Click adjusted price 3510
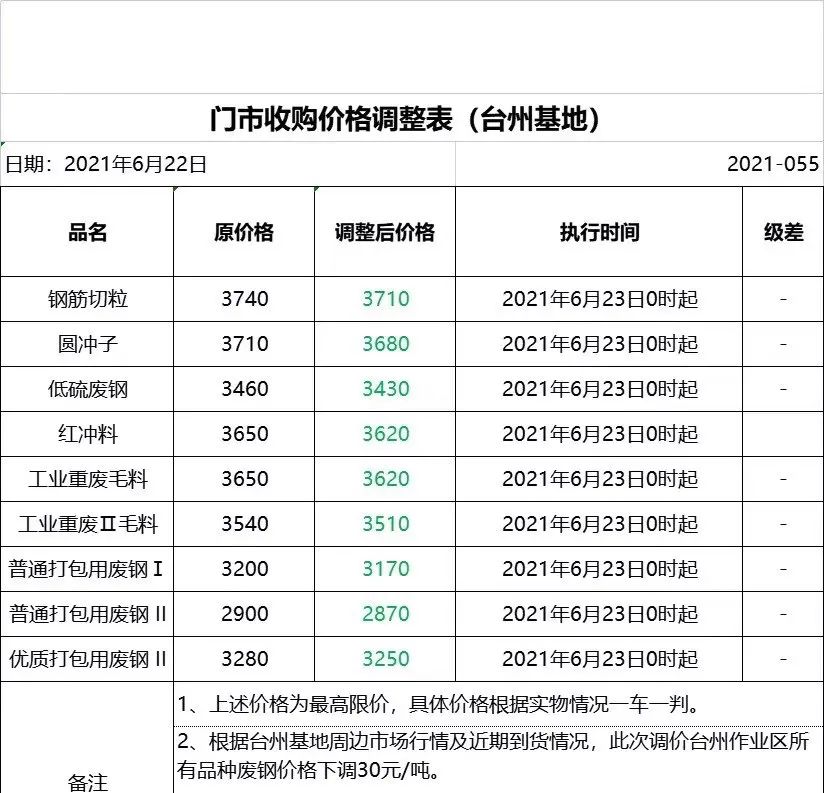The height and width of the screenshot is (793, 824). pyautogui.click(x=386, y=523)
